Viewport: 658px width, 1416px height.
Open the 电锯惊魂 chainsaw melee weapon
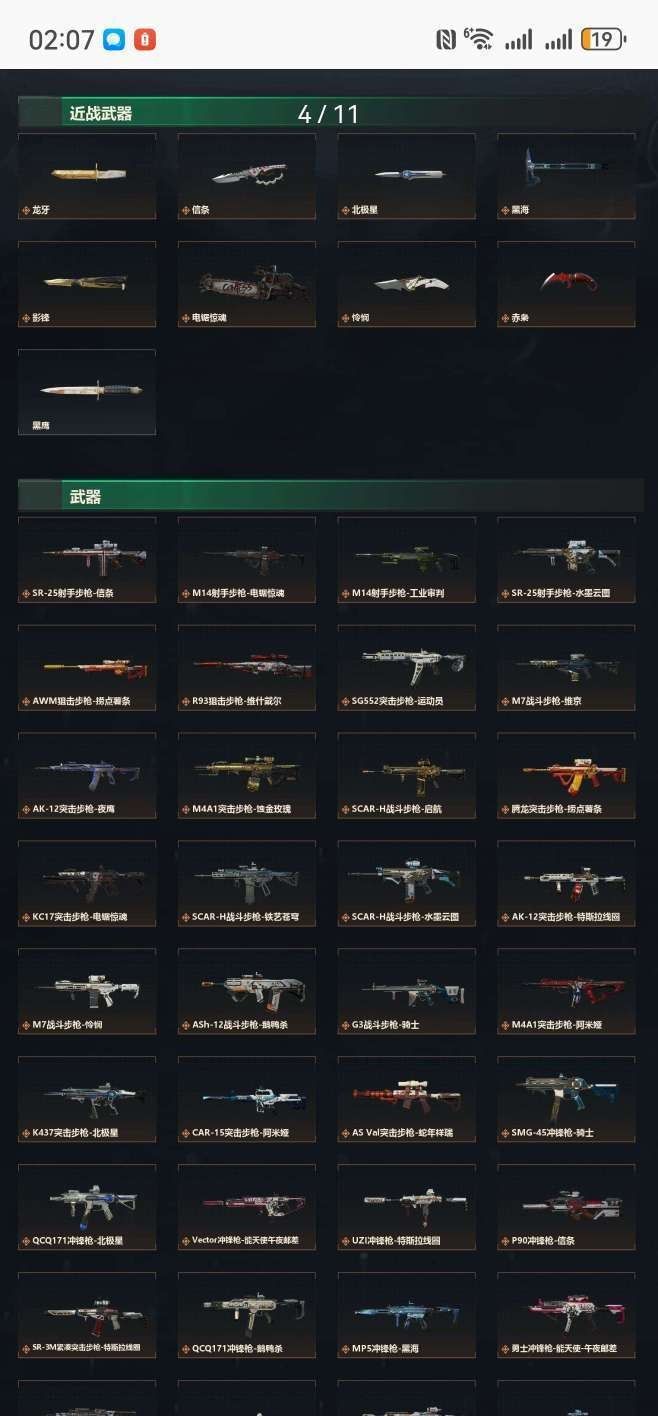pyautogui.click(x=247, y=284)
